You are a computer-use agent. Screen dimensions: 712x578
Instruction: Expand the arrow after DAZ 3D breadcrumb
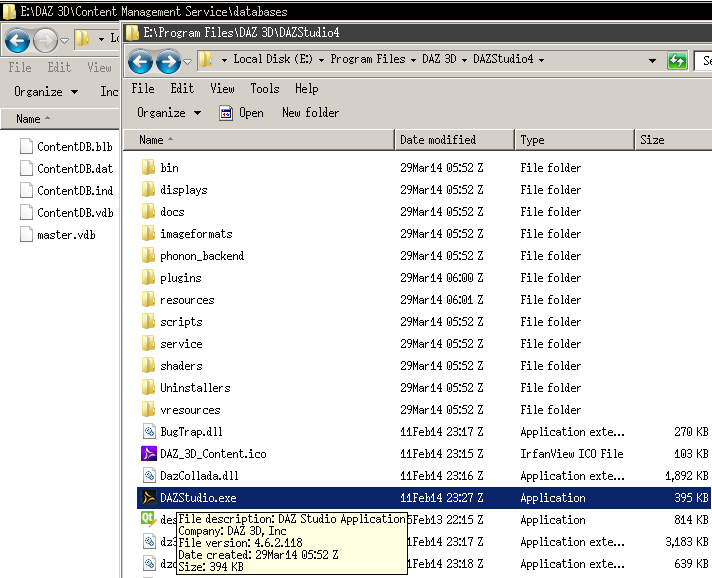click(x=464, y=60)
